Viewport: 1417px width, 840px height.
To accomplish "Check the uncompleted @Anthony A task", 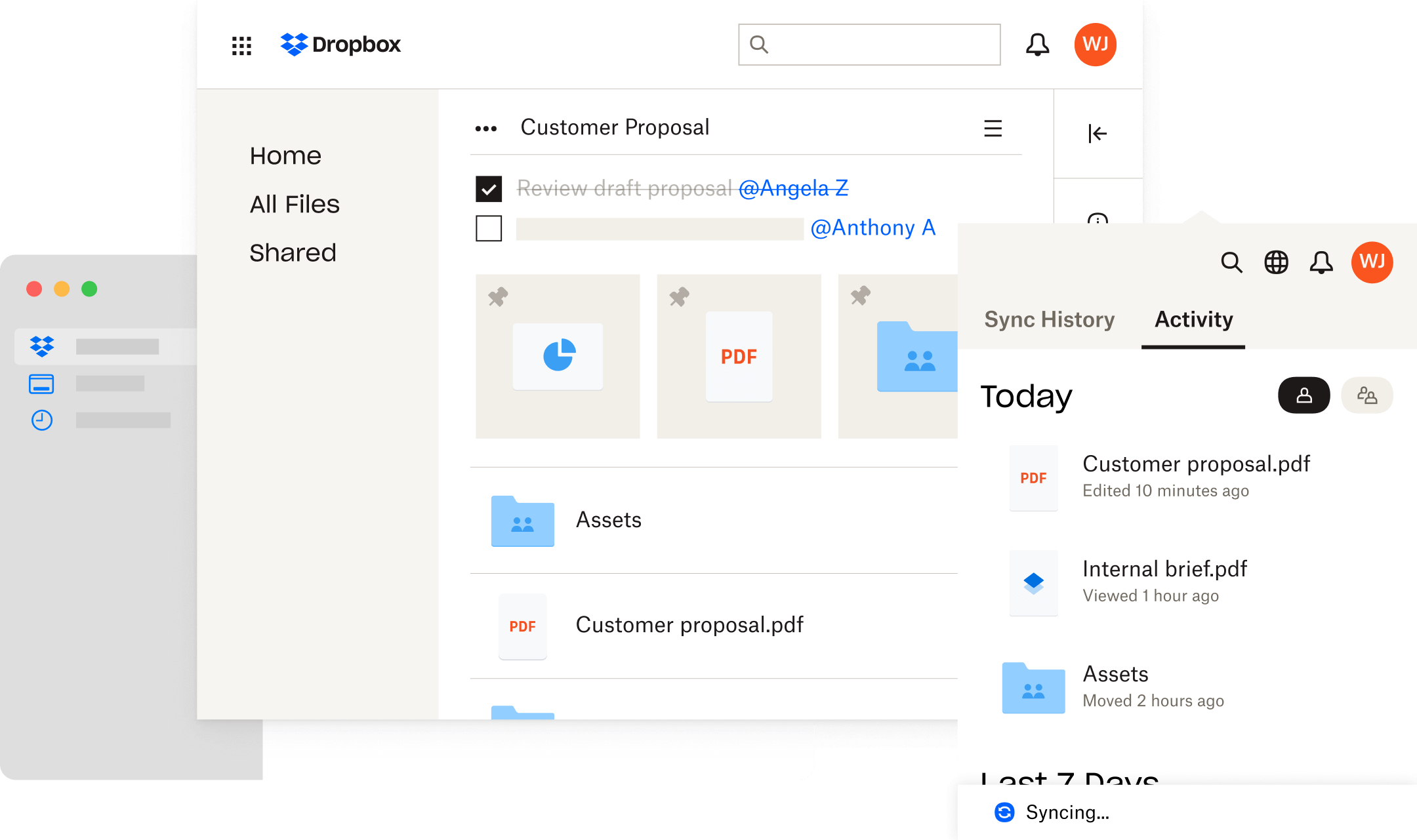I will tap(488, 228).
